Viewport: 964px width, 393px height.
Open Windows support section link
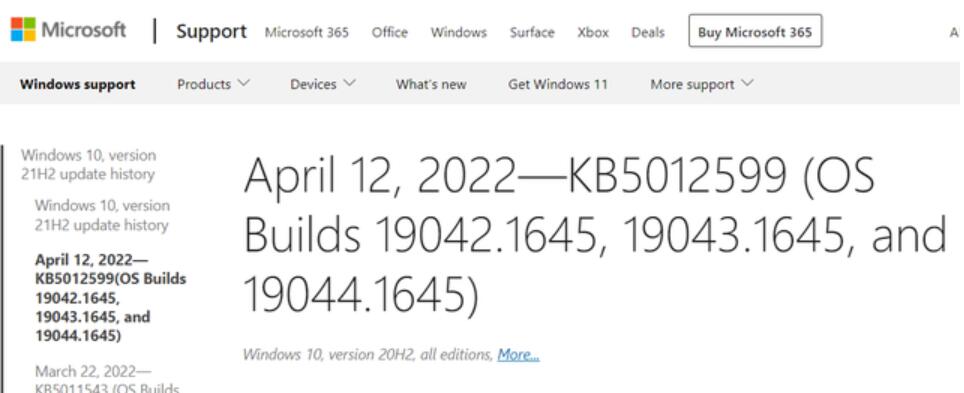(77, 84)
